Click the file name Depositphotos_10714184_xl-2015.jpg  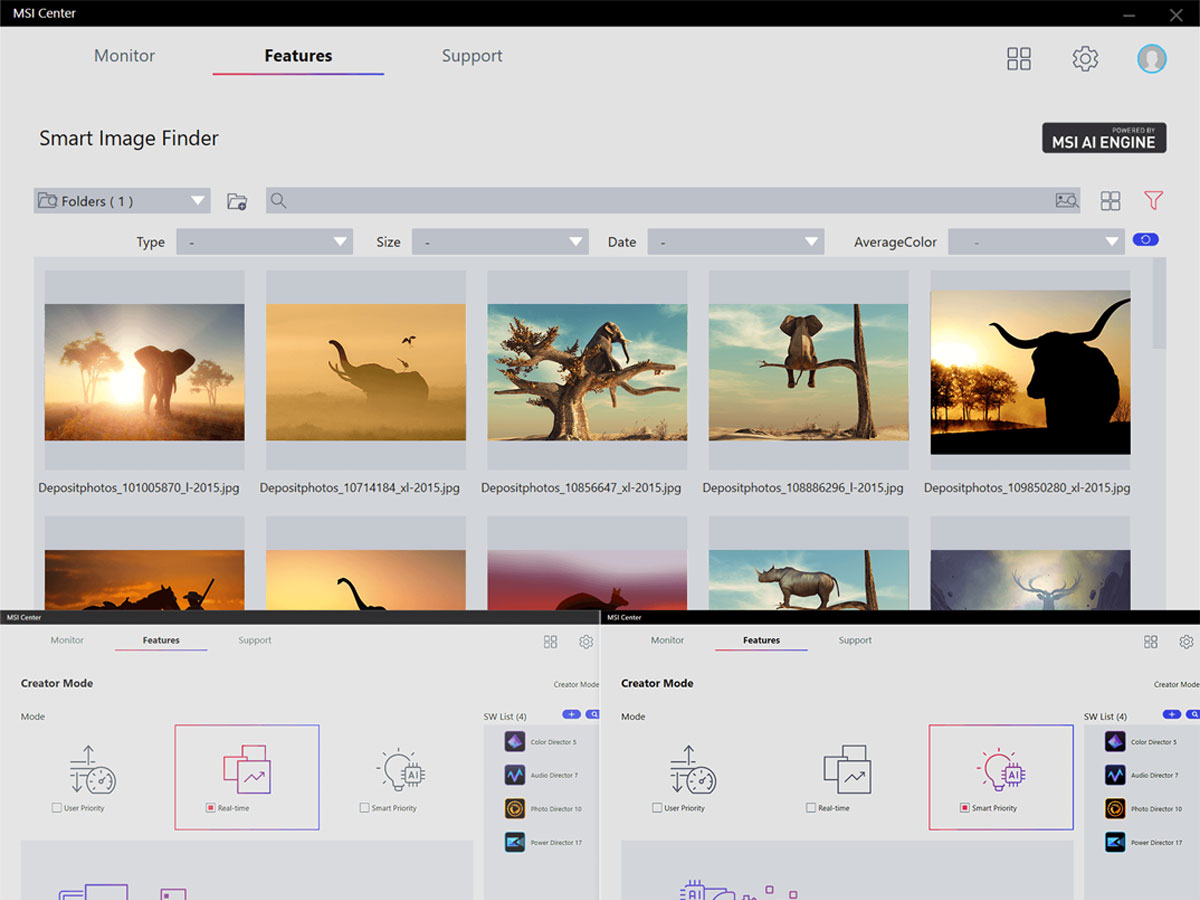(x=360, y=488)
